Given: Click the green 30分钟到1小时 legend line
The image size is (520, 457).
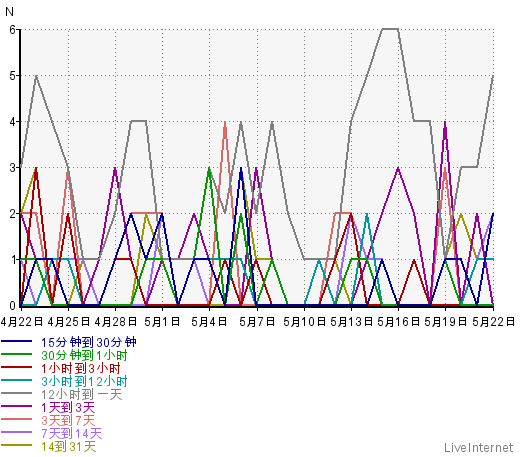Looking at the screenshot, I should coord(17,354).
